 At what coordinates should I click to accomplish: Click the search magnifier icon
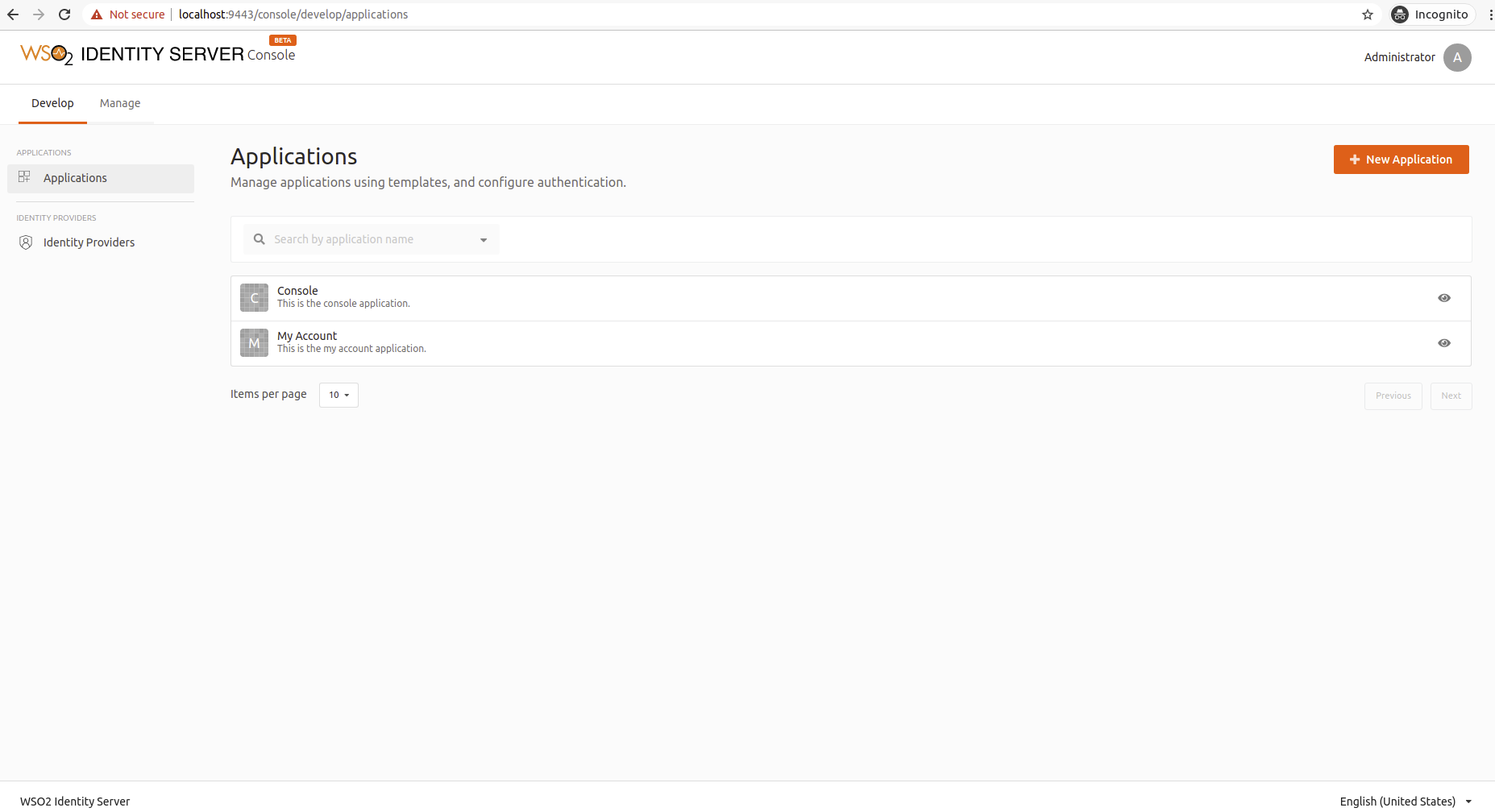258,238
